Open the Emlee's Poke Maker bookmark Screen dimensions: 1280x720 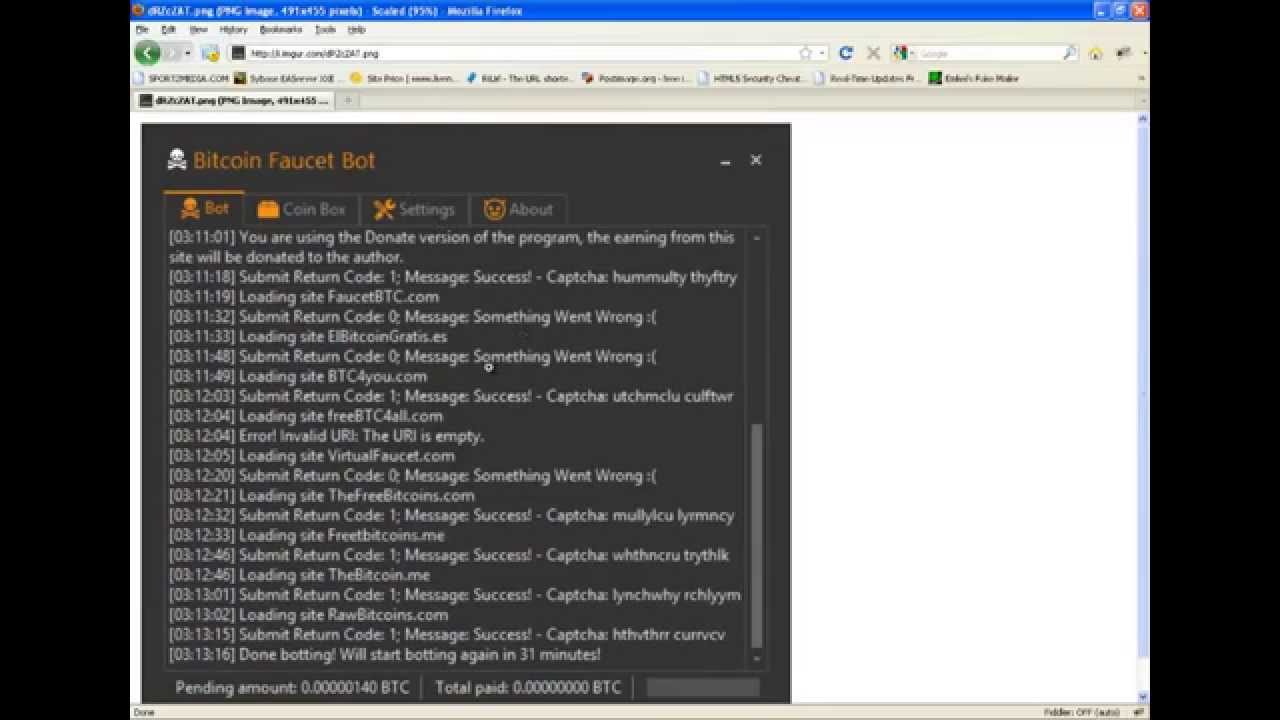[x=974, y=78]
